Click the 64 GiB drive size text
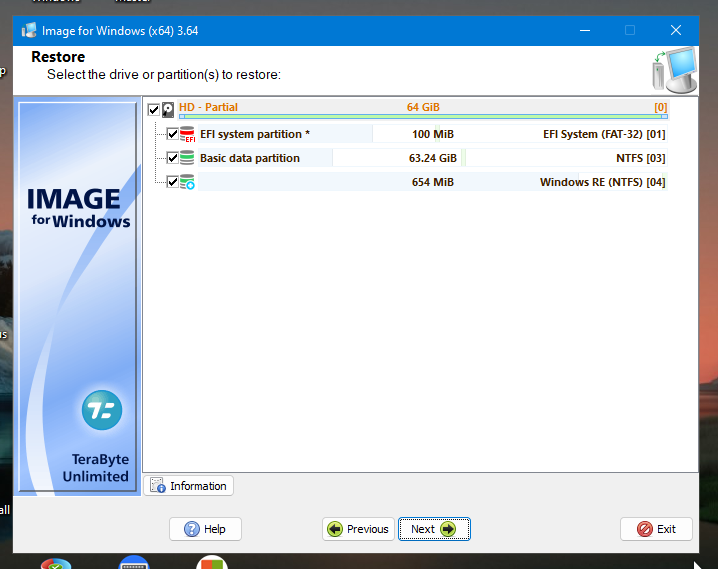The width and height of the screenshot is (718, 569). 423,107
